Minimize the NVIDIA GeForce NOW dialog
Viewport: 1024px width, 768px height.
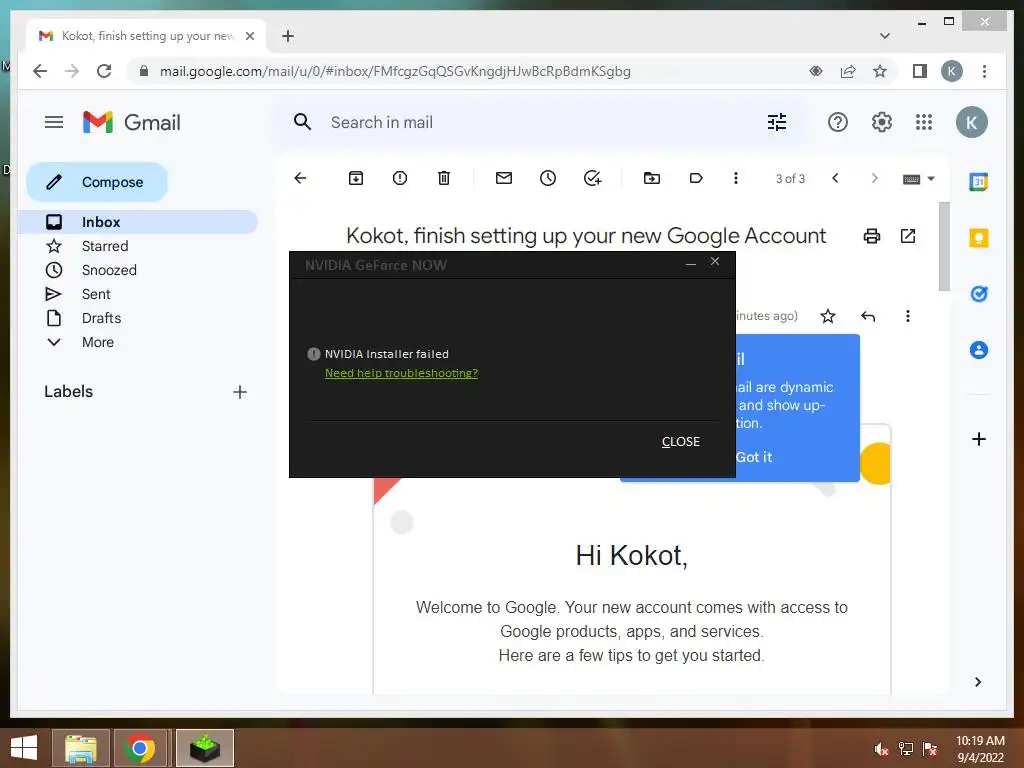[x=691, y=263]
